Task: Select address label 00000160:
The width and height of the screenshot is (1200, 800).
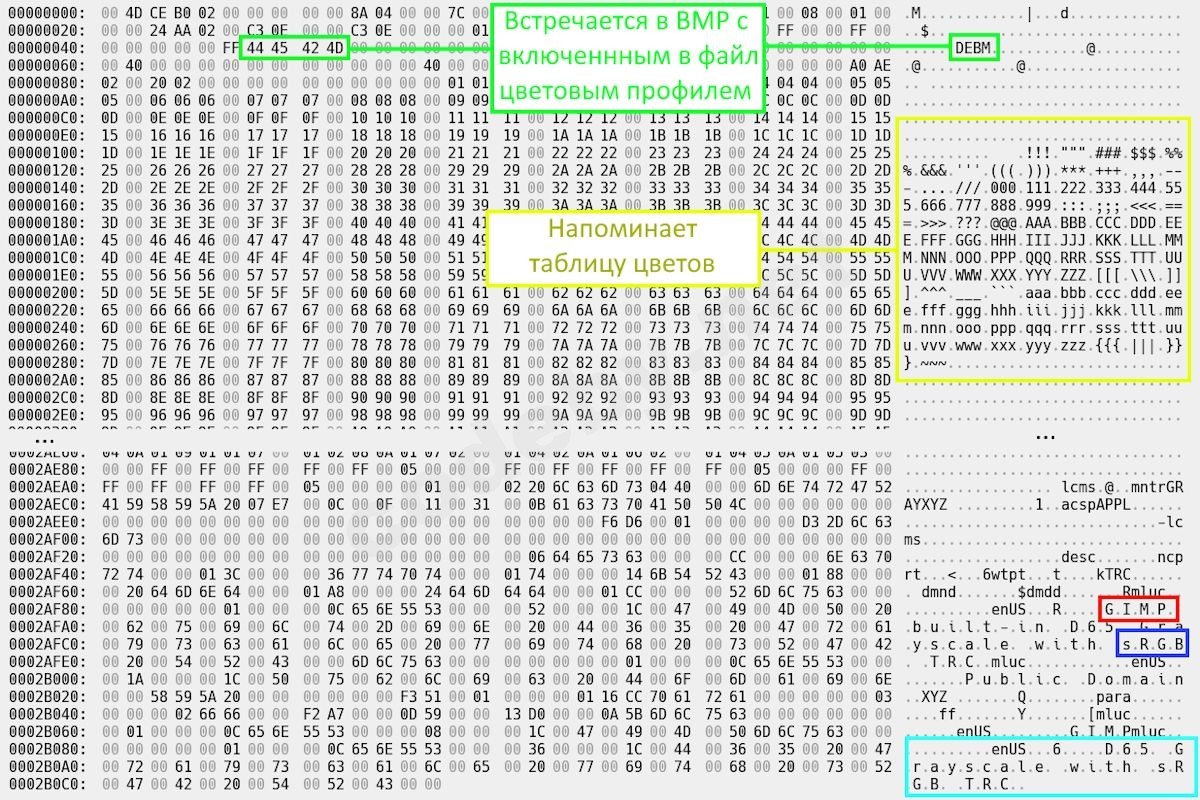Action: pos(46,205)
